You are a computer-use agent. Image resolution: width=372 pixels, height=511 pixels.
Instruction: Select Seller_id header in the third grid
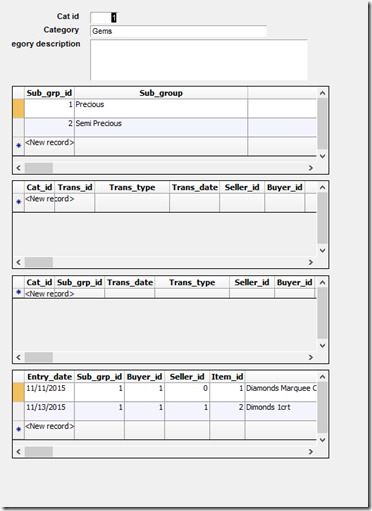[252, 282]
